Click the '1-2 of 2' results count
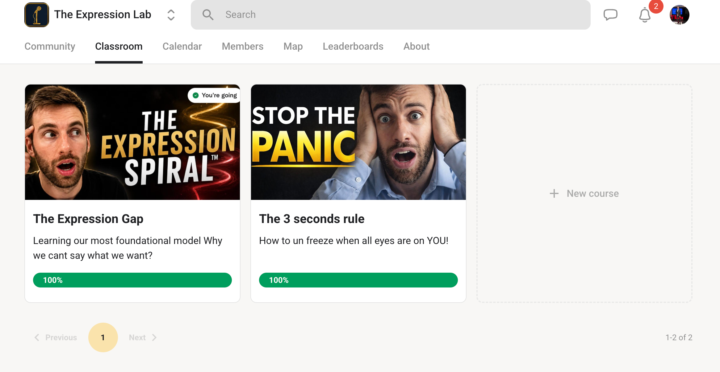This screenshot has height=372, width=720. click(679, 338)
